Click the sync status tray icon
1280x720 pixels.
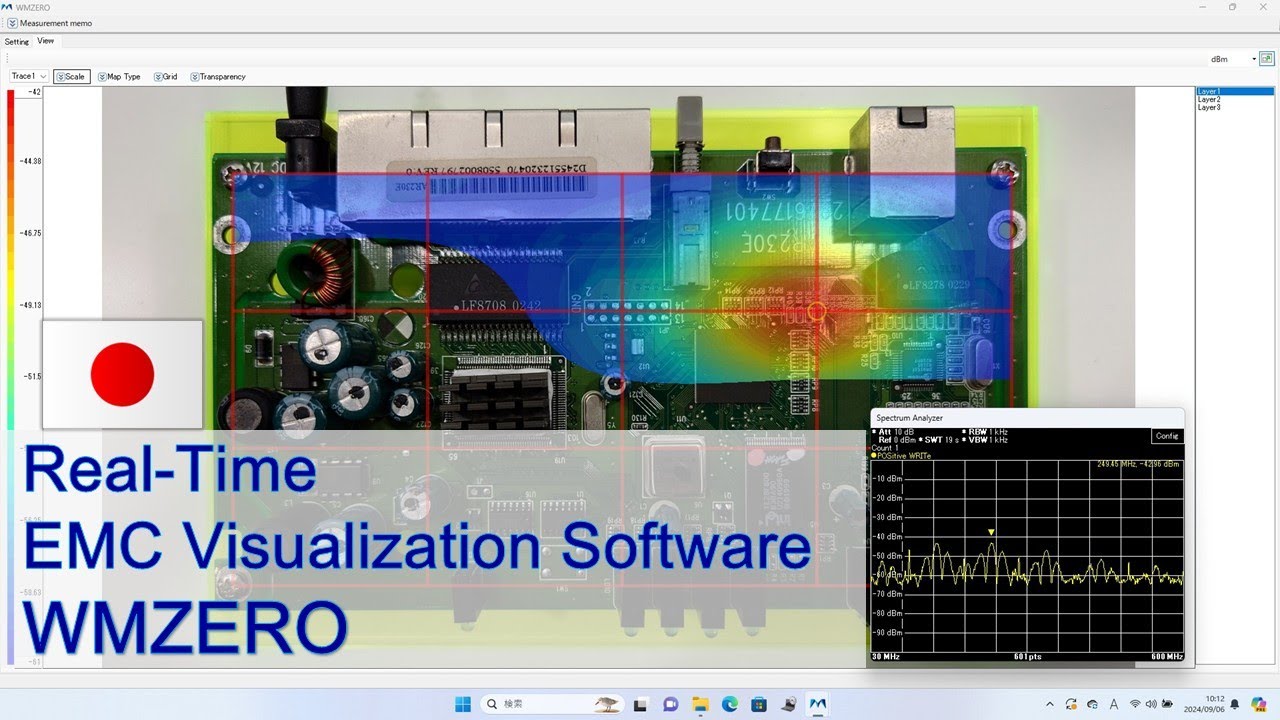click(1072, 704)
